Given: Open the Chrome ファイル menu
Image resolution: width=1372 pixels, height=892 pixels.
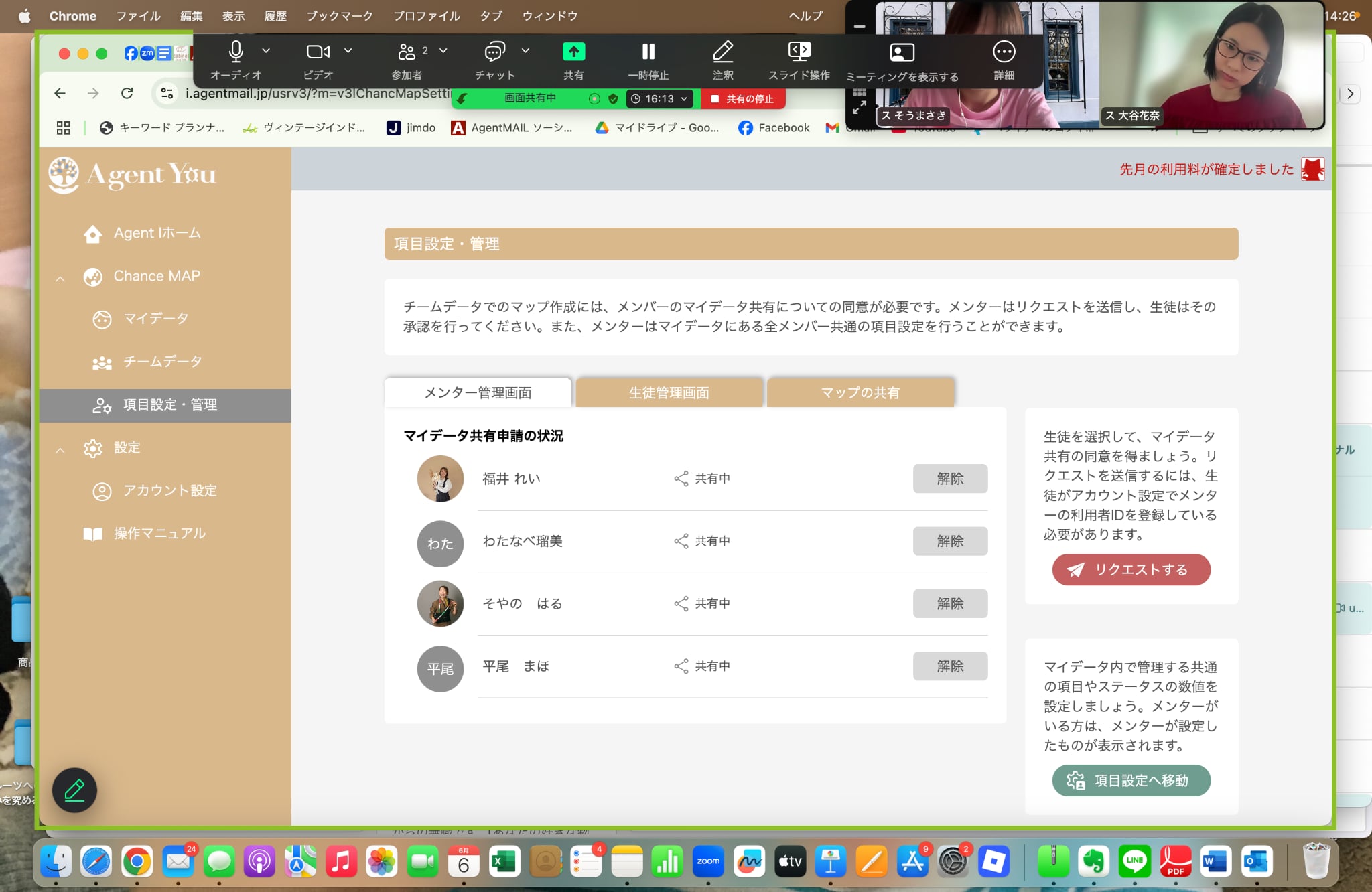Looking at the screenshot, I should (138, 16).
